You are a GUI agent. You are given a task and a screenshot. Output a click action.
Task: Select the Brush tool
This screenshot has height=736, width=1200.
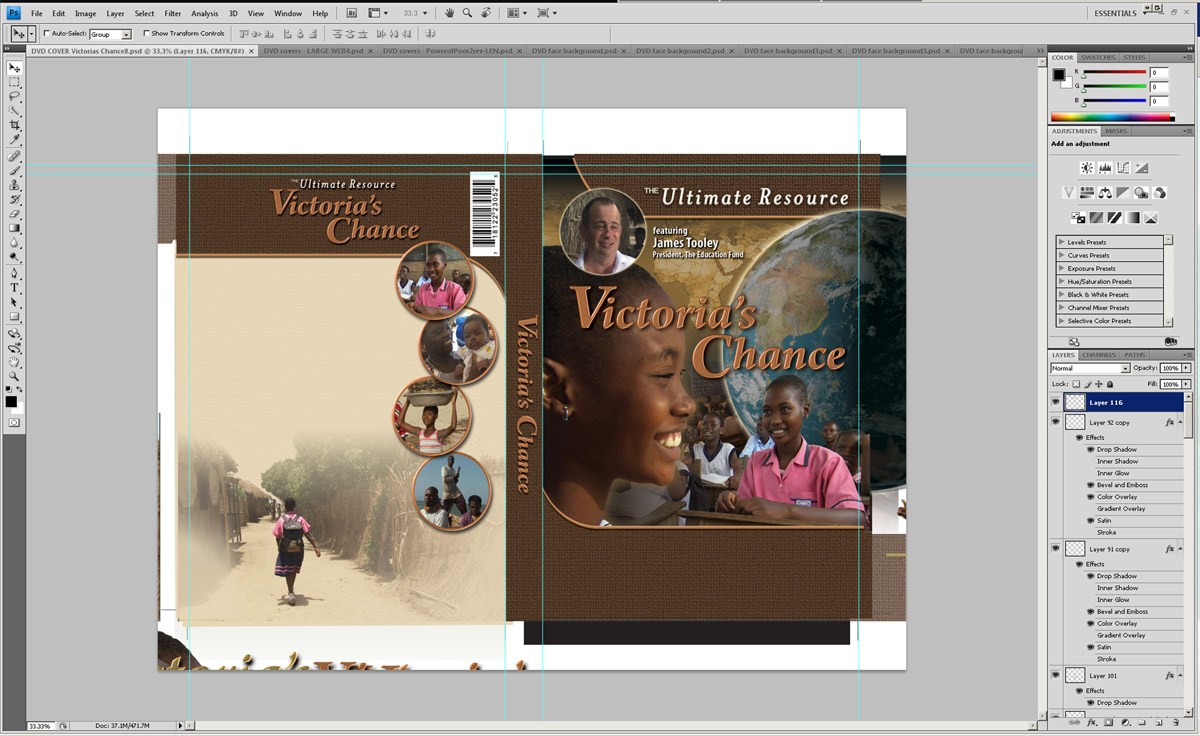pyautogui.click(x=15, y=171)
